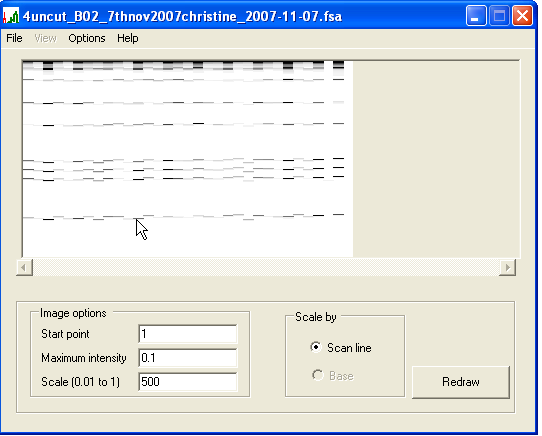Select the Base radio button
Viewport: 542px width, 436px height.
(x=317, y=375)
